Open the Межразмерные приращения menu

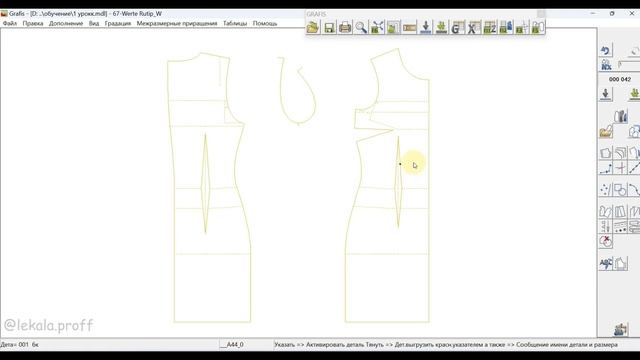(x=177, y=24)
